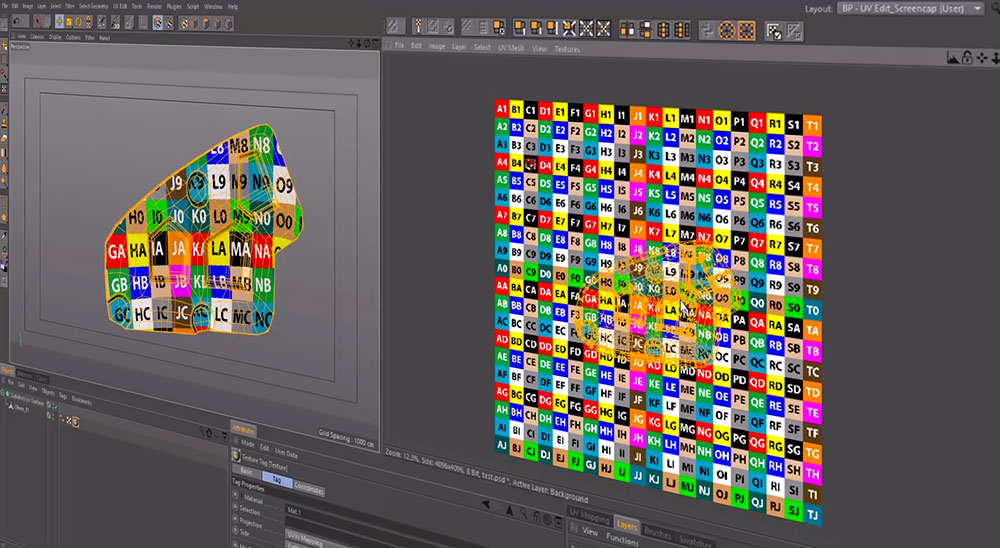Click four-arrow pan icon above UV canvas
The height and width of the screenshot is (548, 1000).
pyautogui.click(x=982, y=57)
